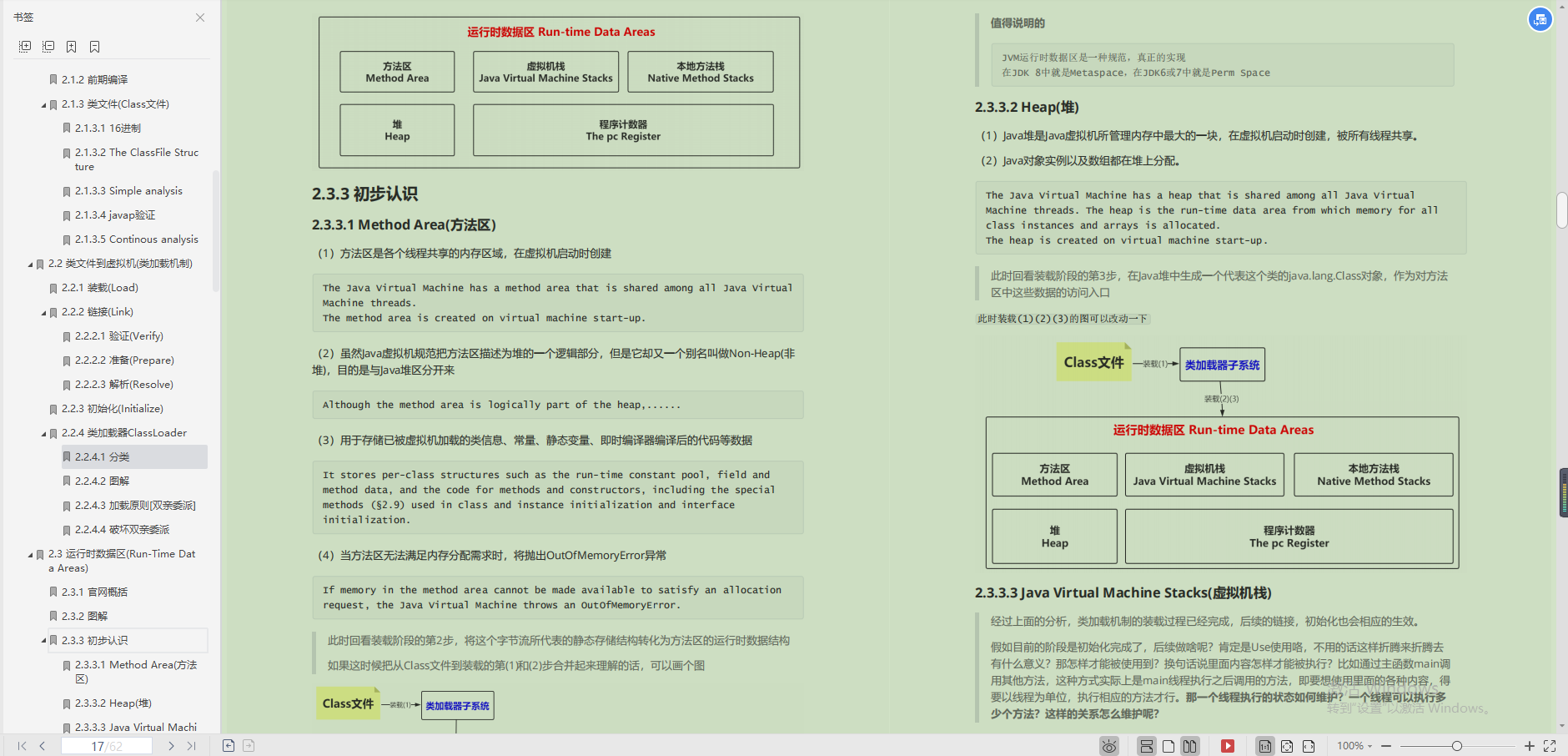Open bookmark 2.3.2 图解
The height and width of the screenshot is (756, 1568).
point(84,617)
